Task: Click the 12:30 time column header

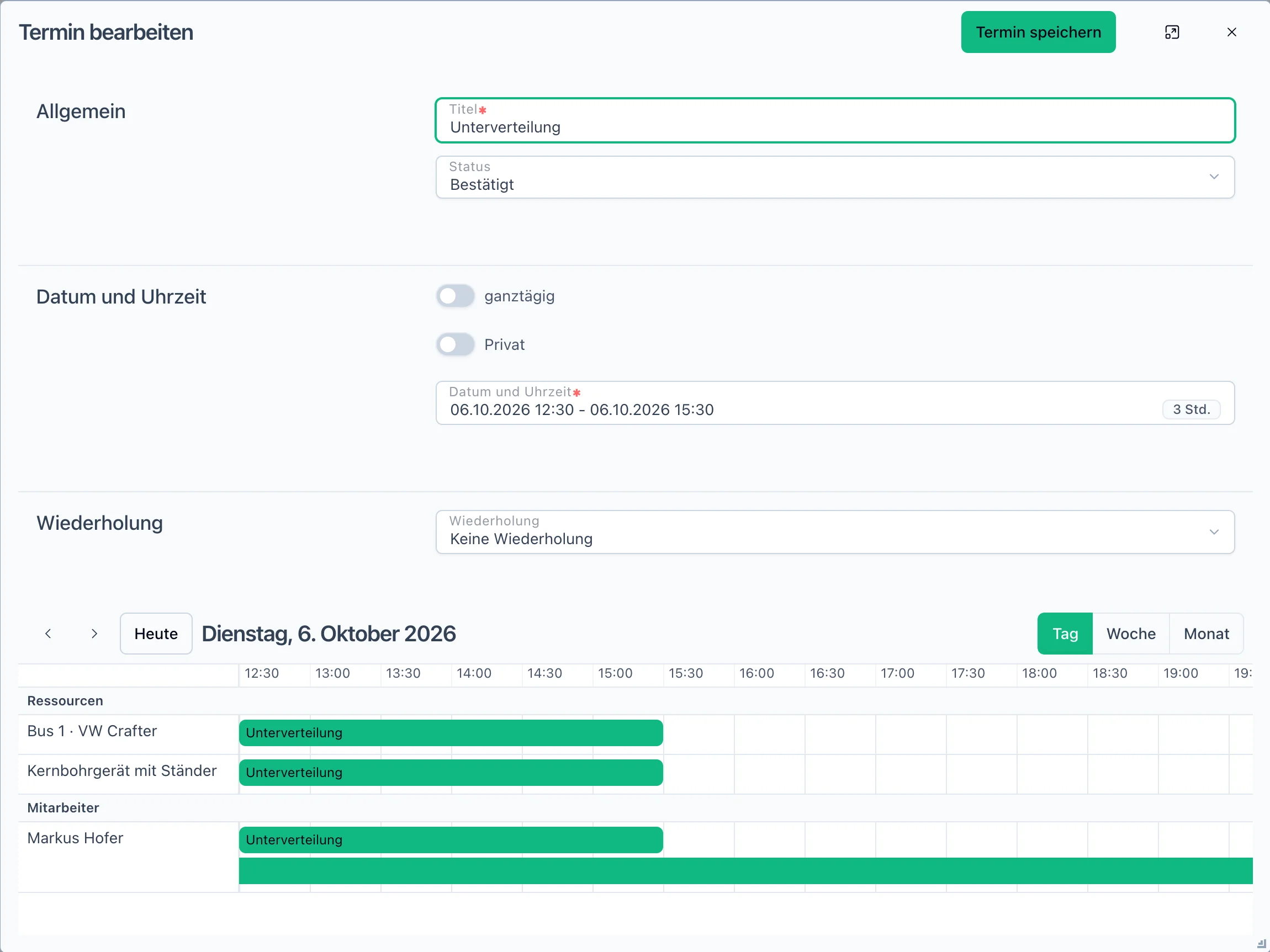Action: 262,673
